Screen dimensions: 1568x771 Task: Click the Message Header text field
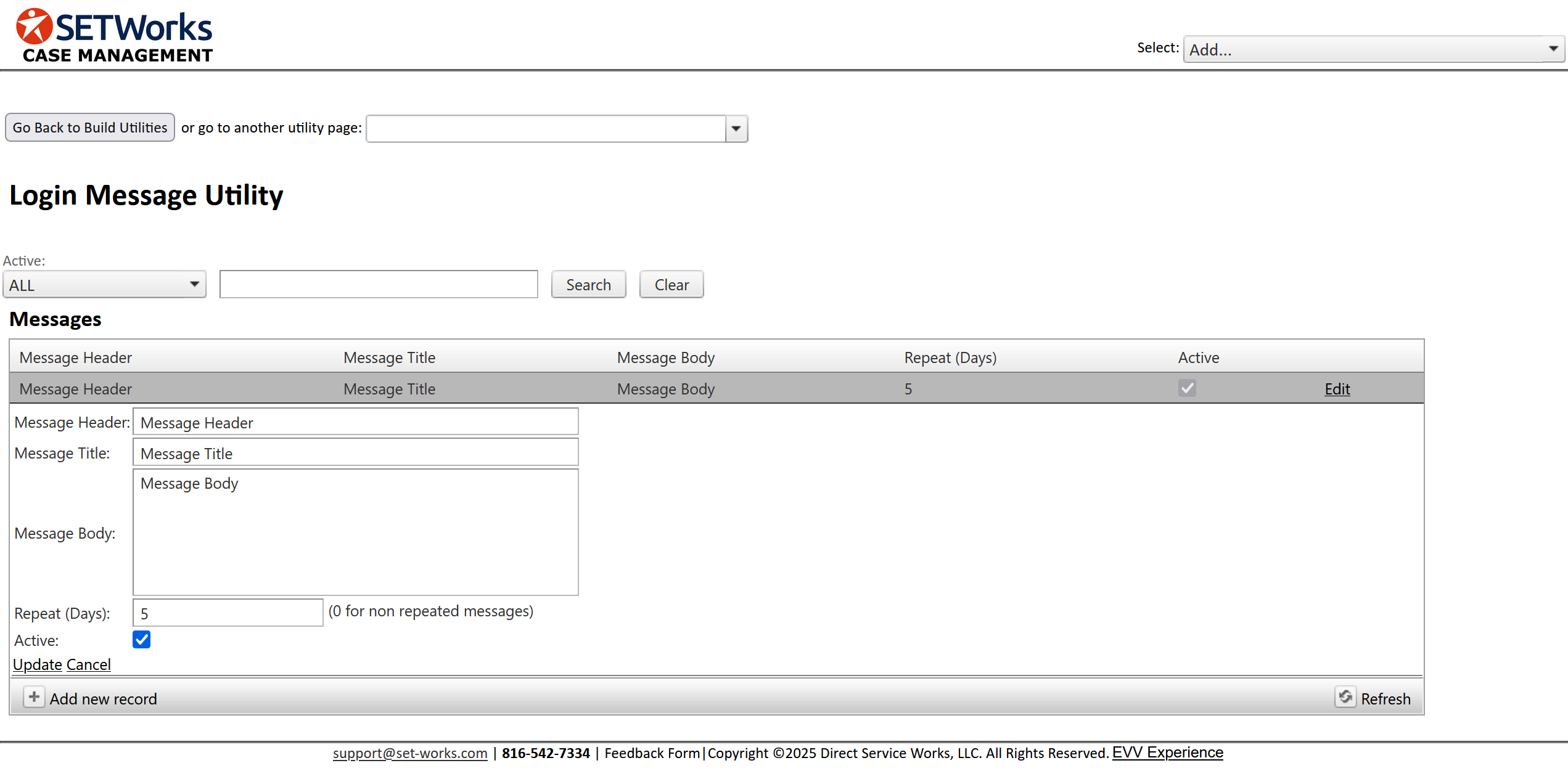355,422
